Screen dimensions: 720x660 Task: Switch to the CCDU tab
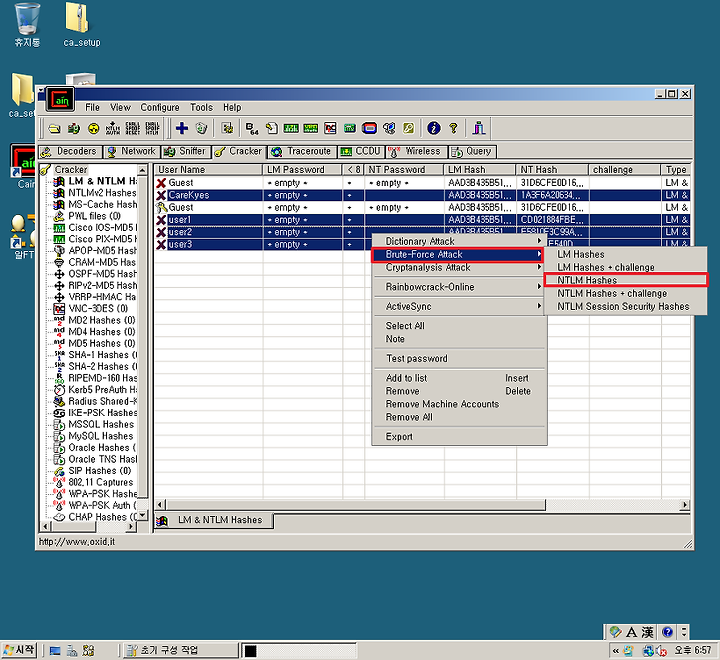(x=361, y=151)
